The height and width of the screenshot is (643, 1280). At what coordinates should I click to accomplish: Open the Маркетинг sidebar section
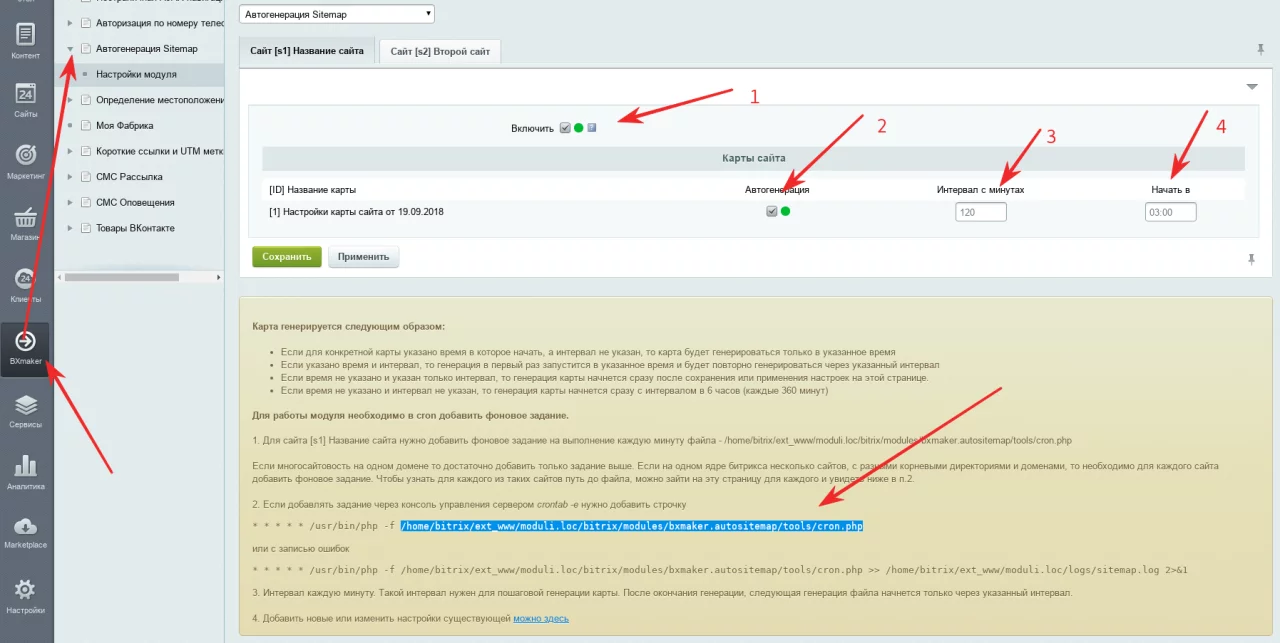coord(26,160)
